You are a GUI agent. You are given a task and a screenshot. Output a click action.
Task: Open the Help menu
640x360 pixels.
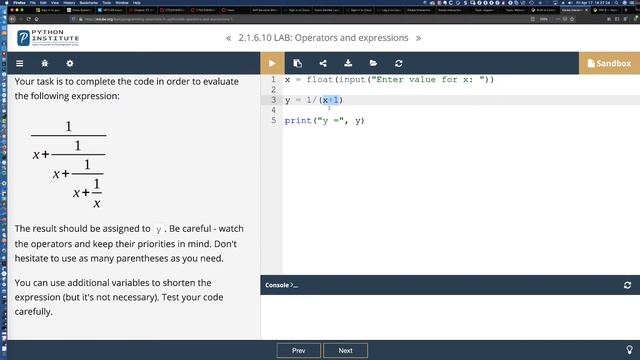[x=137, y=2]
